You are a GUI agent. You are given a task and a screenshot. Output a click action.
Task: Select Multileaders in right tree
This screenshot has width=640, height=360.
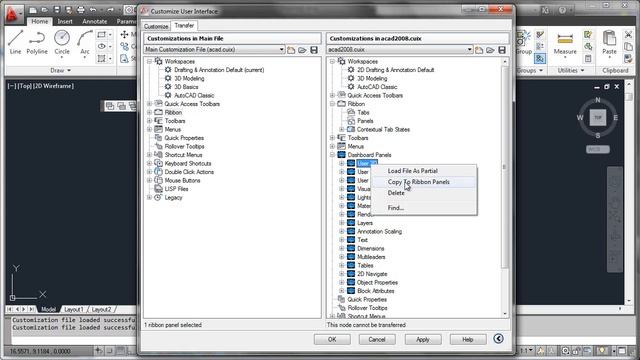371,257
